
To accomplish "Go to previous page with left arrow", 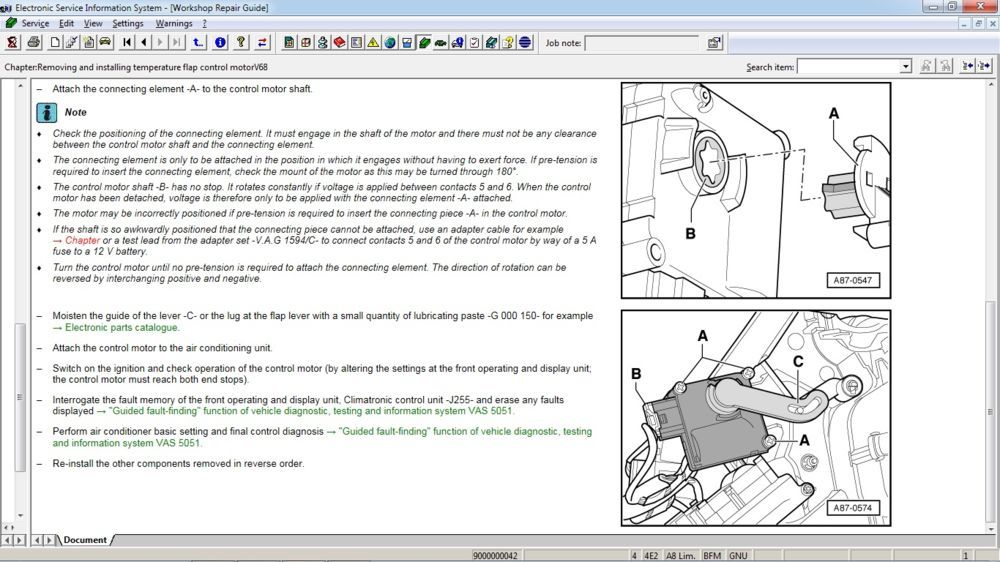I will click(x=143, y=43).
